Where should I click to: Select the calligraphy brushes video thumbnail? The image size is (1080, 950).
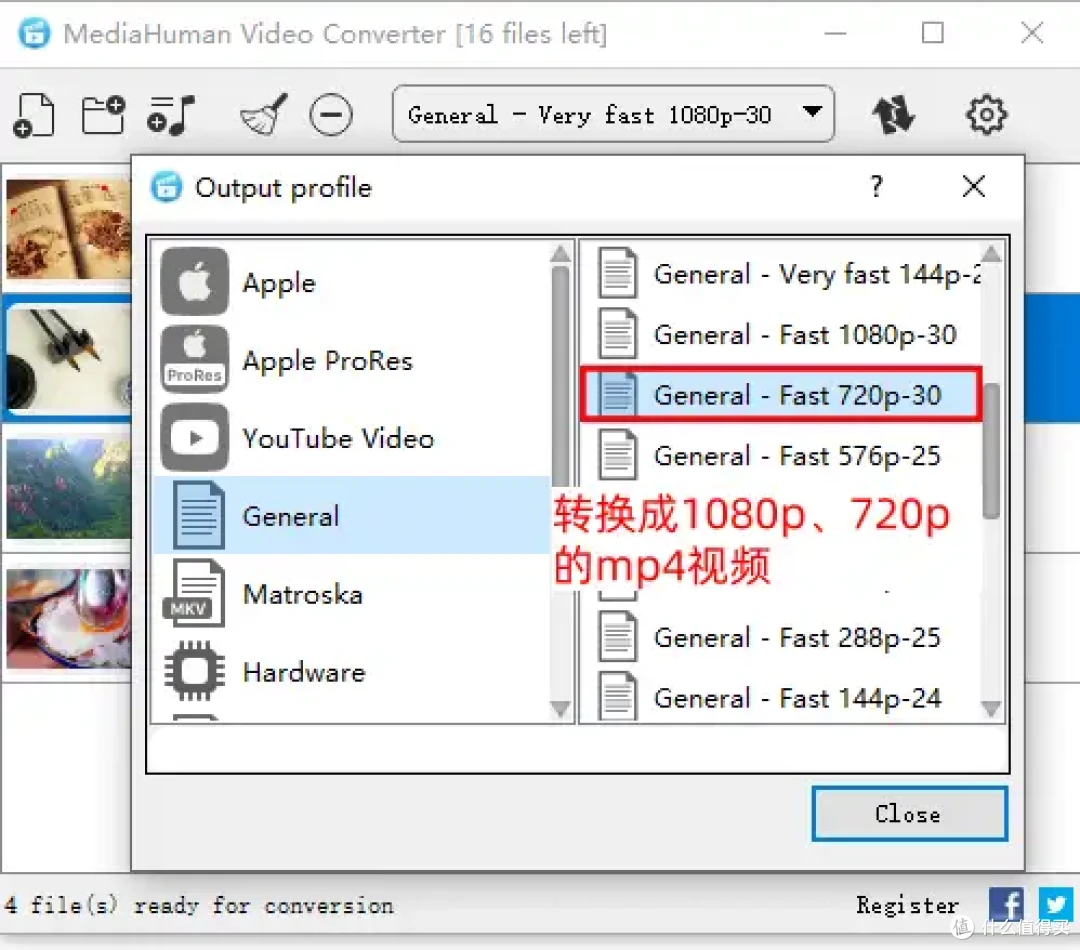tap(69, 359)
